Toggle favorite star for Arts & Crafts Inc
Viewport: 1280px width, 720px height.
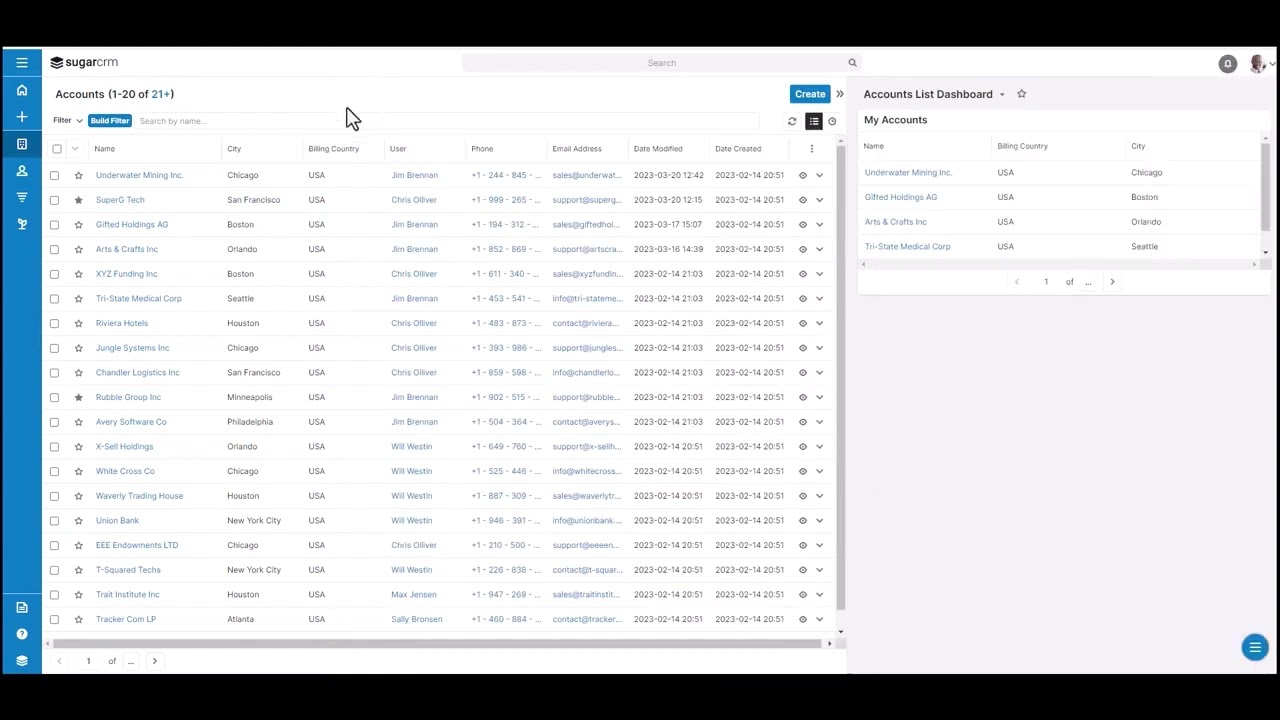[x=79, y=249]
